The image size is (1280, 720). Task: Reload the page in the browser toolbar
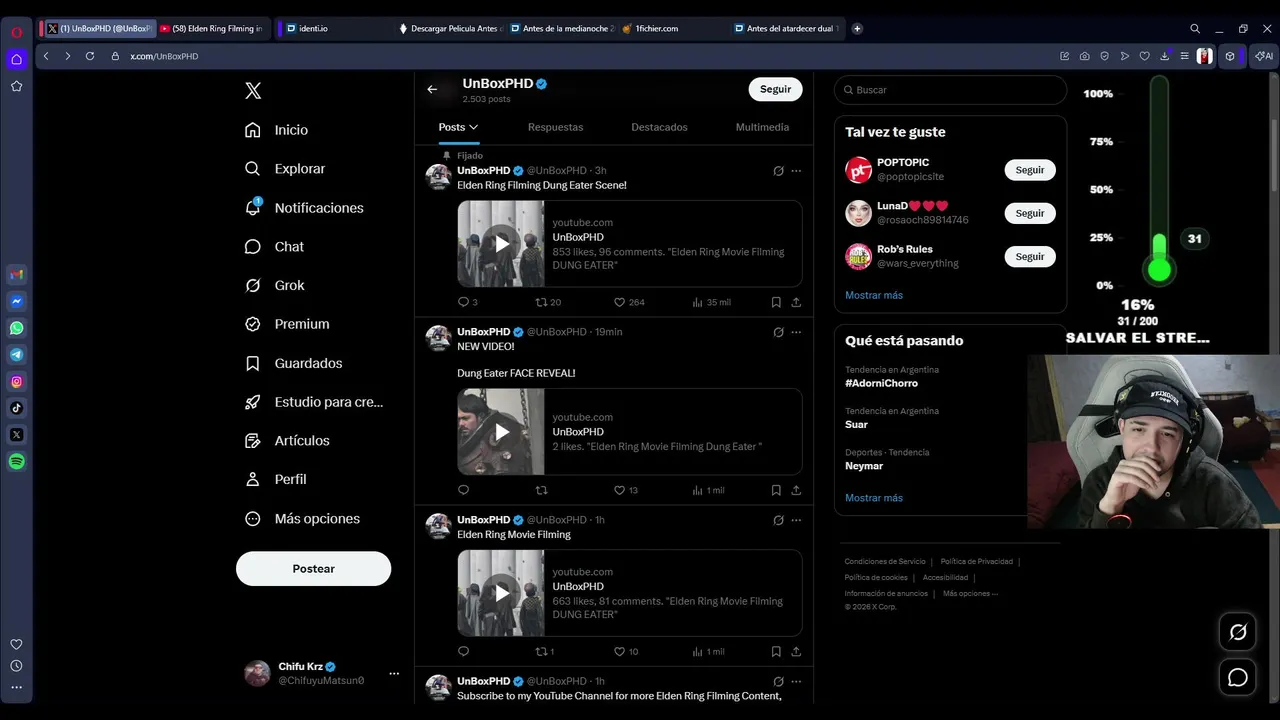click(90, 56)
